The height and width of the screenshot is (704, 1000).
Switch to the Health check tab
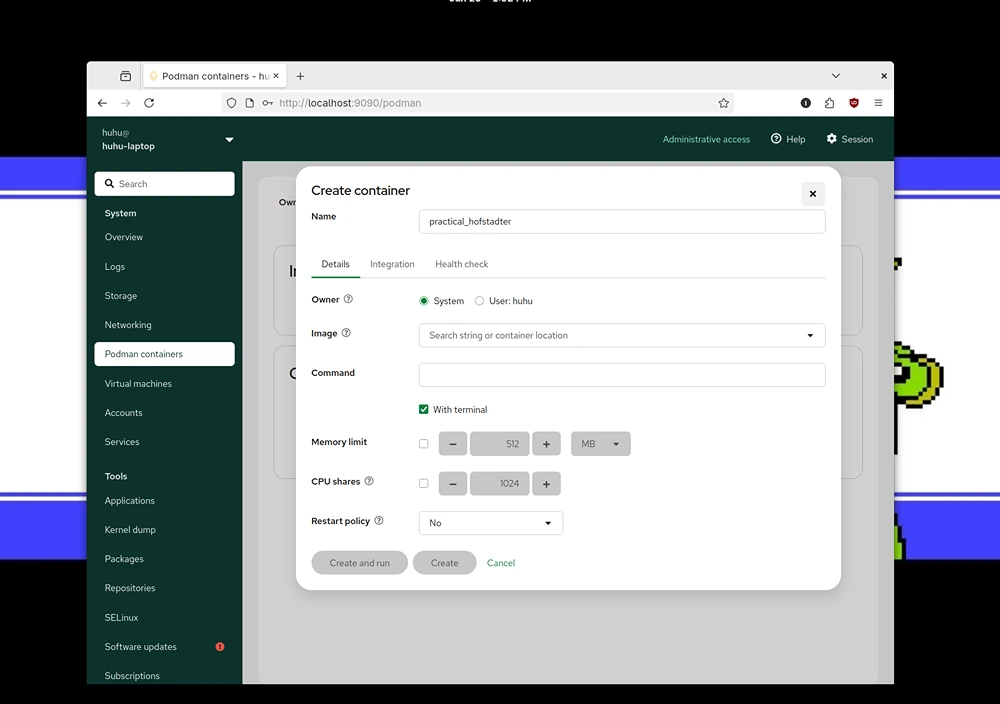pos(462,264)
